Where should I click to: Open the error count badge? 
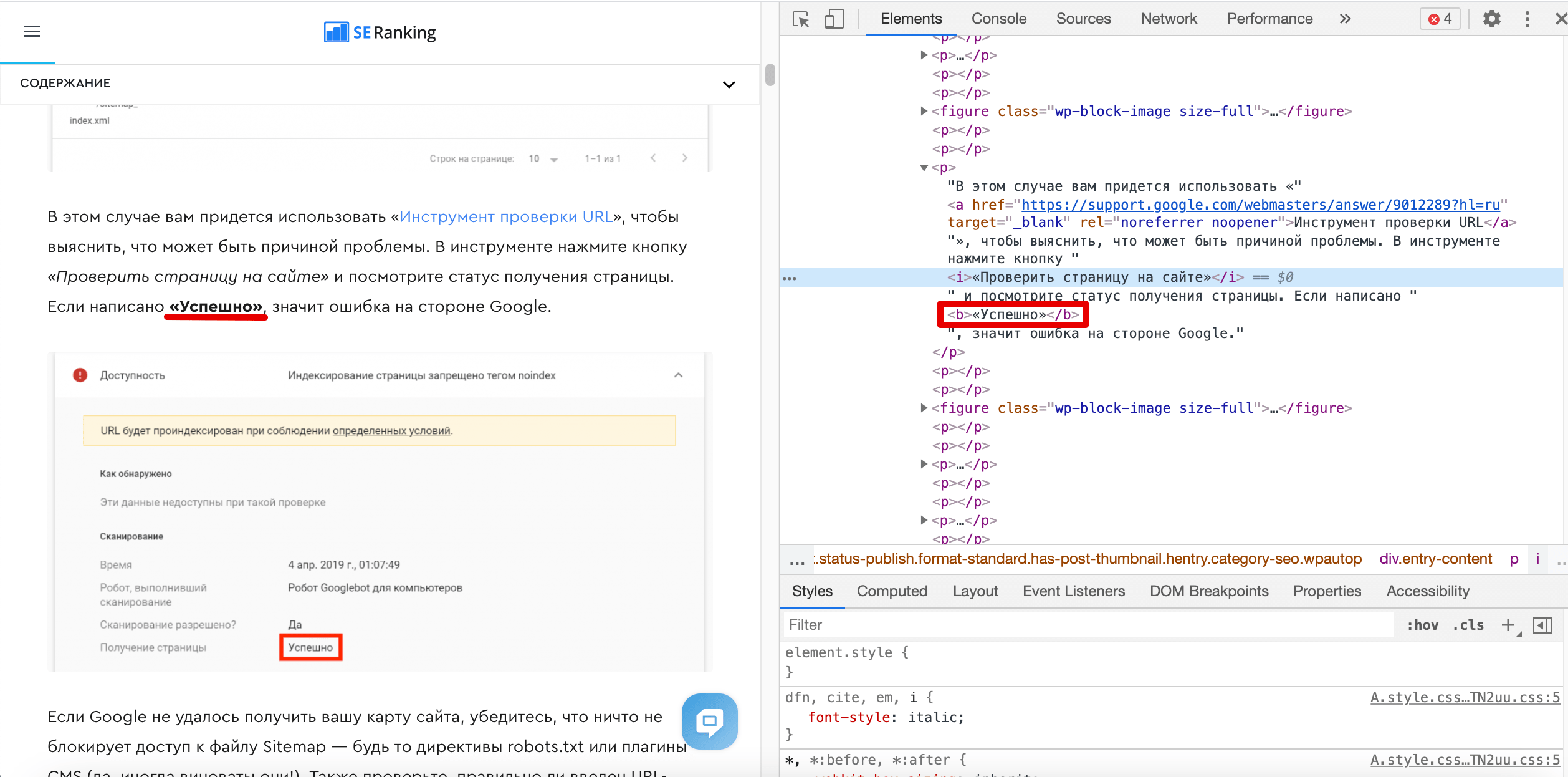[x=1440, y=19]
